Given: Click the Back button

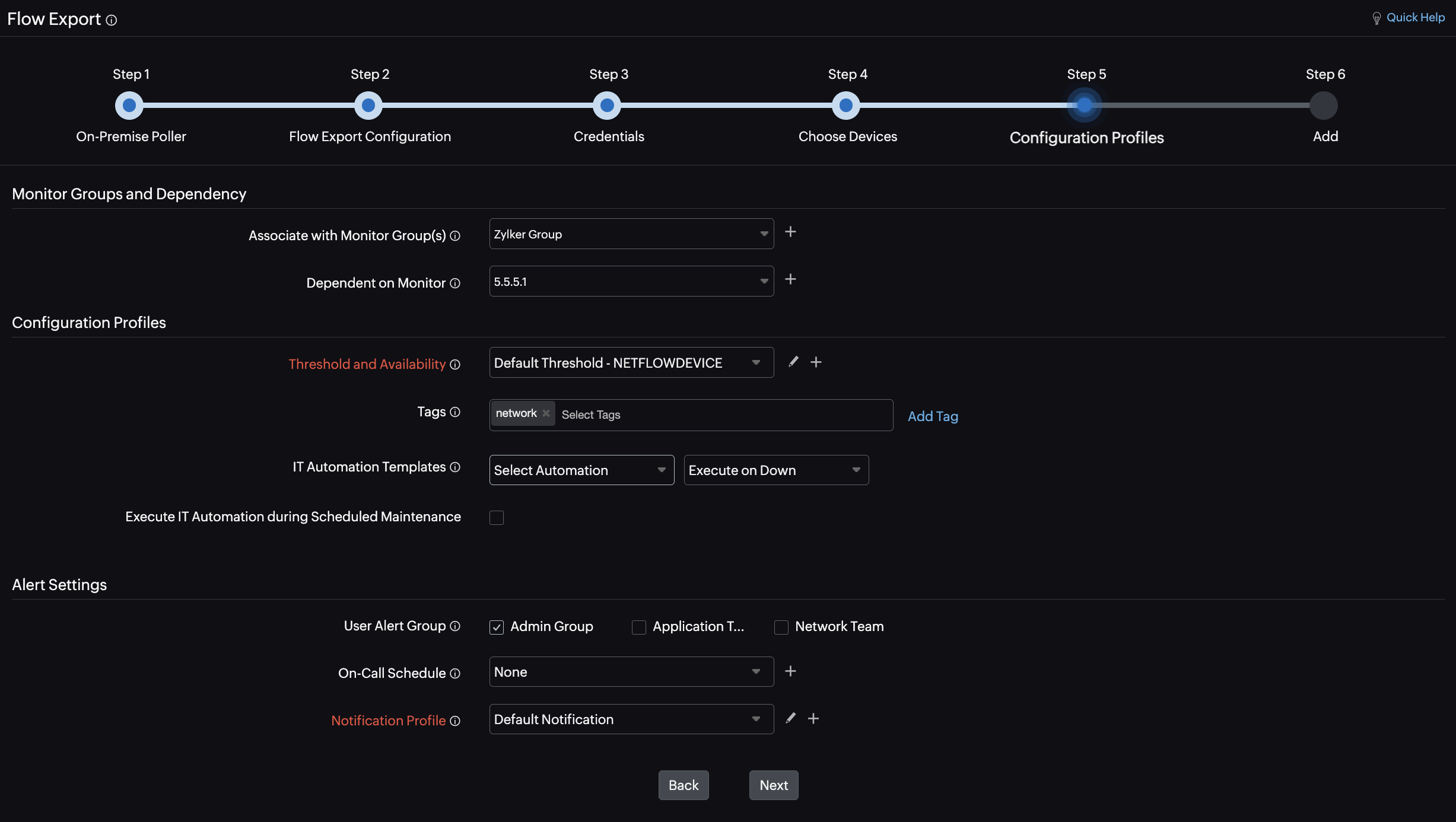Looking at the screenshot, I should coord(683,785).
